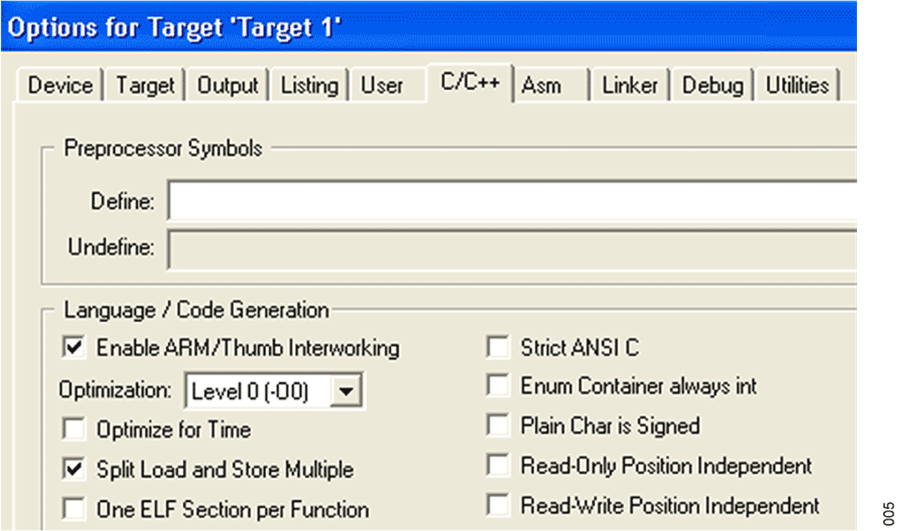Select the C/C++ tab

(x=470, y=83)
